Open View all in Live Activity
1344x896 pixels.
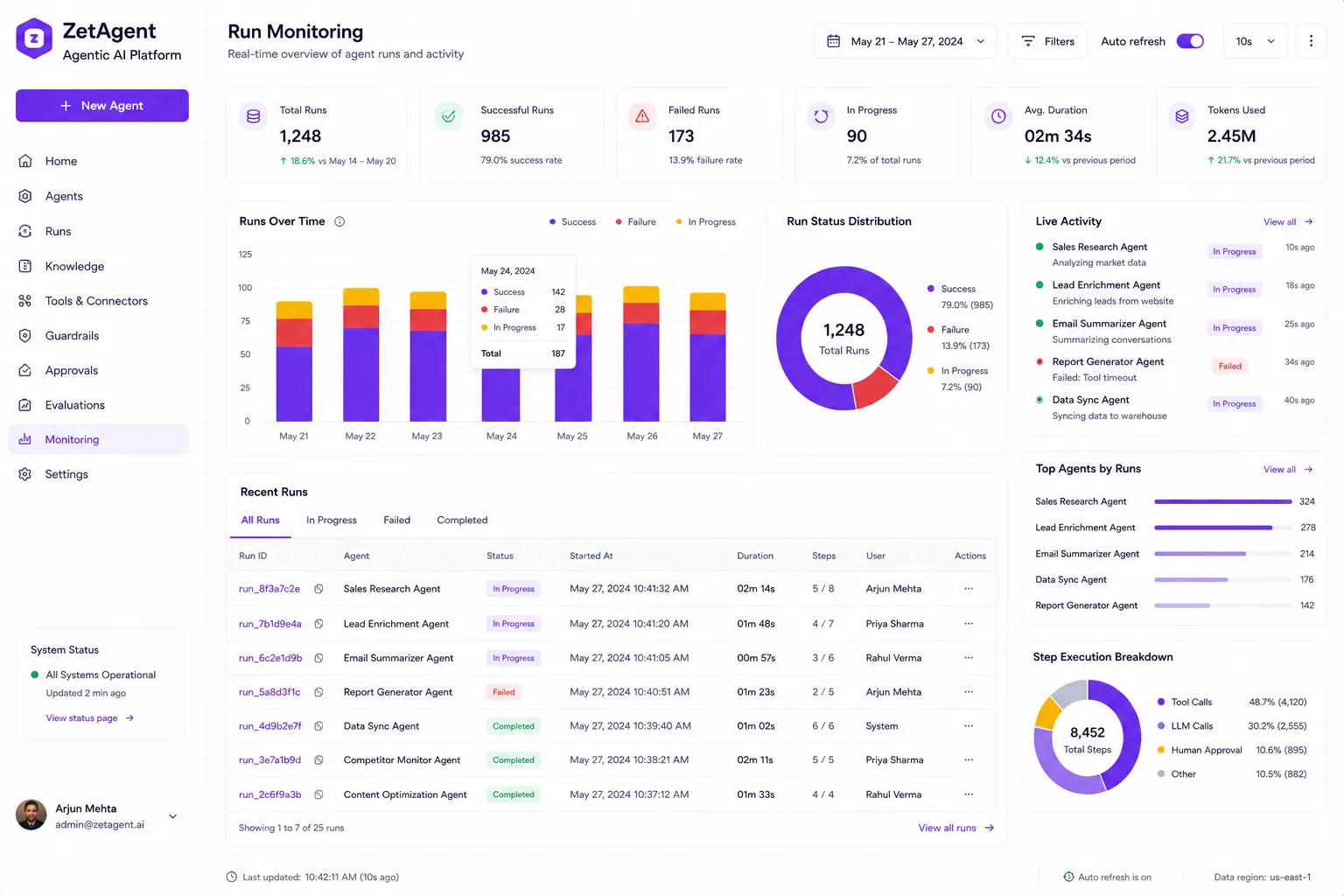[x=1288, y=222]
